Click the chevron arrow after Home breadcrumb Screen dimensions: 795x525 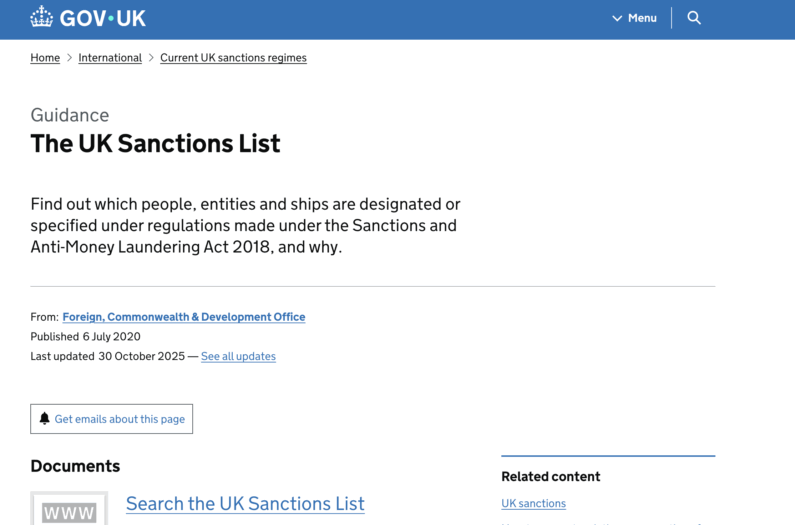click(69, 58)
